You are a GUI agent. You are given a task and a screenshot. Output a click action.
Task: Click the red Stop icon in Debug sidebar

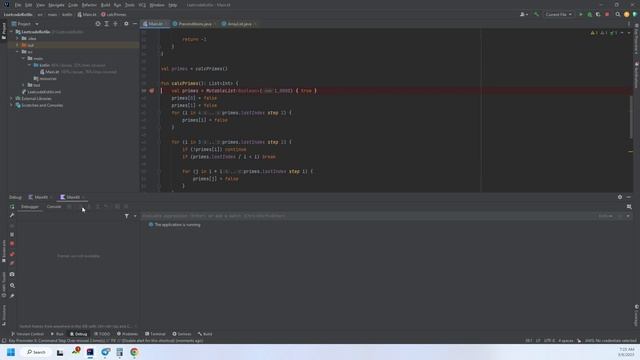12,244
